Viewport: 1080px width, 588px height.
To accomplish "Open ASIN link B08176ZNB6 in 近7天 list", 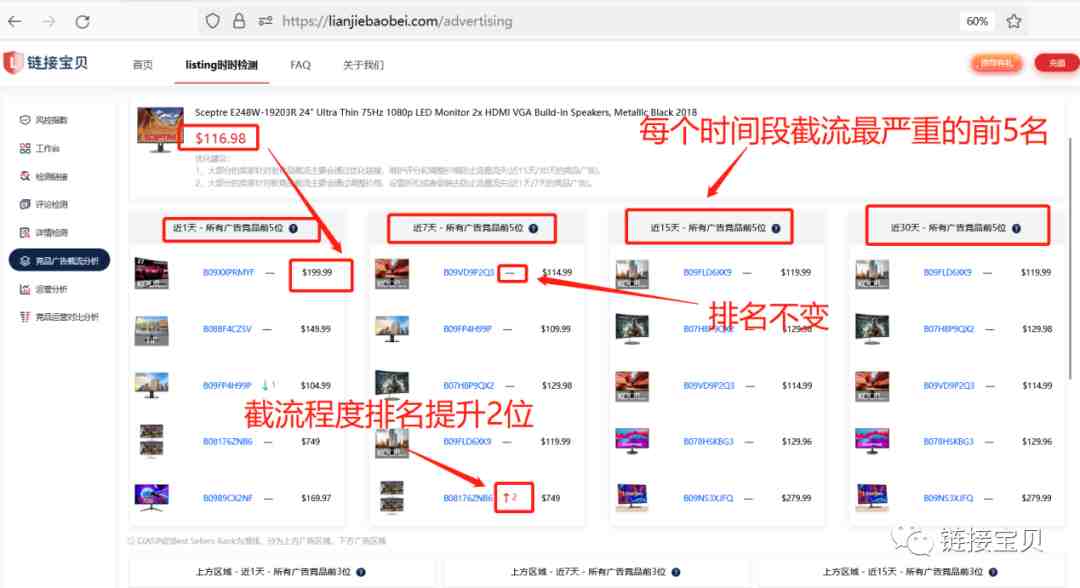I will point(468,498).
